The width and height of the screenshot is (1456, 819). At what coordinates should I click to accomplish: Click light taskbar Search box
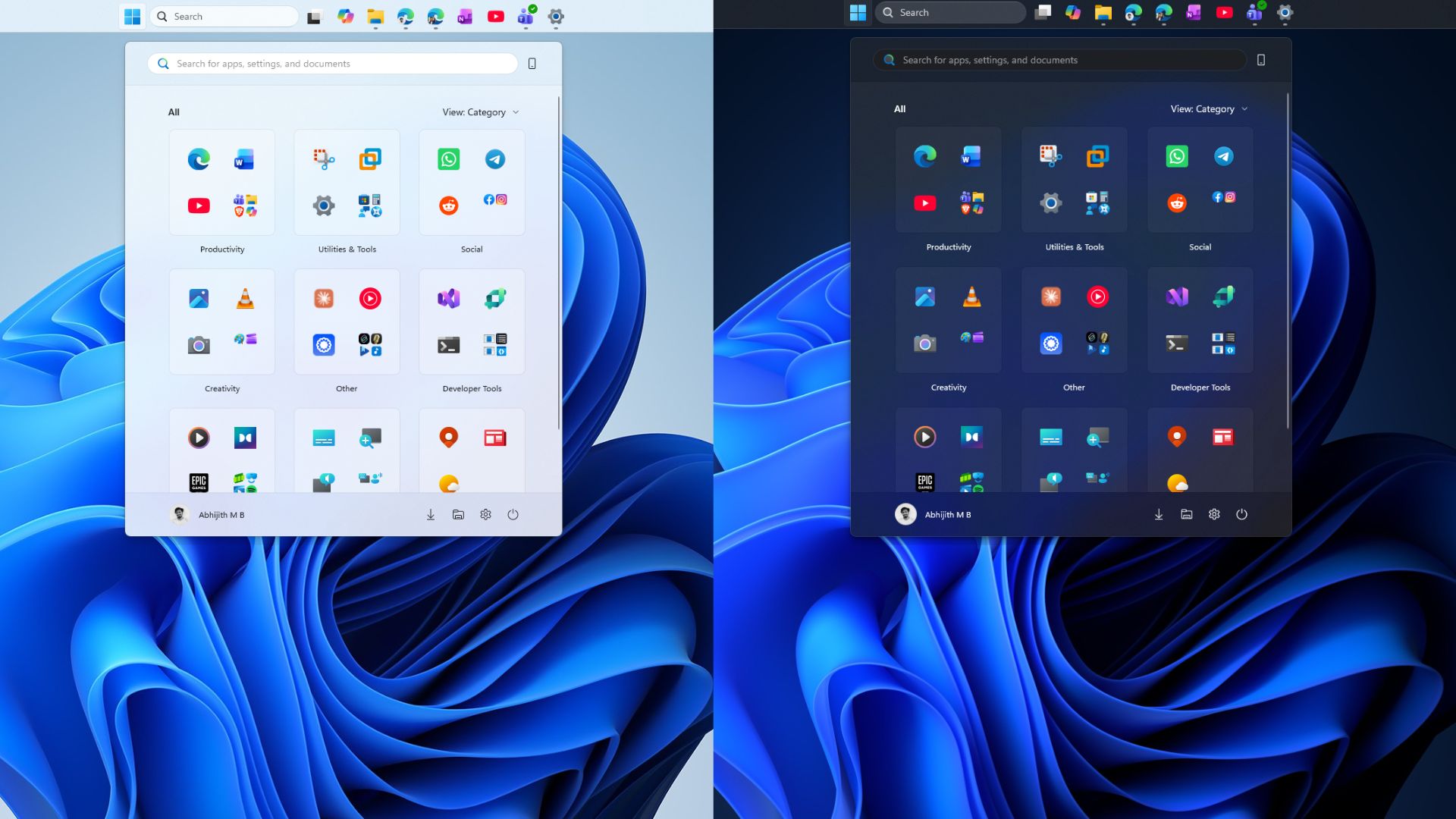pyautogui.click(x=224, y=17)
